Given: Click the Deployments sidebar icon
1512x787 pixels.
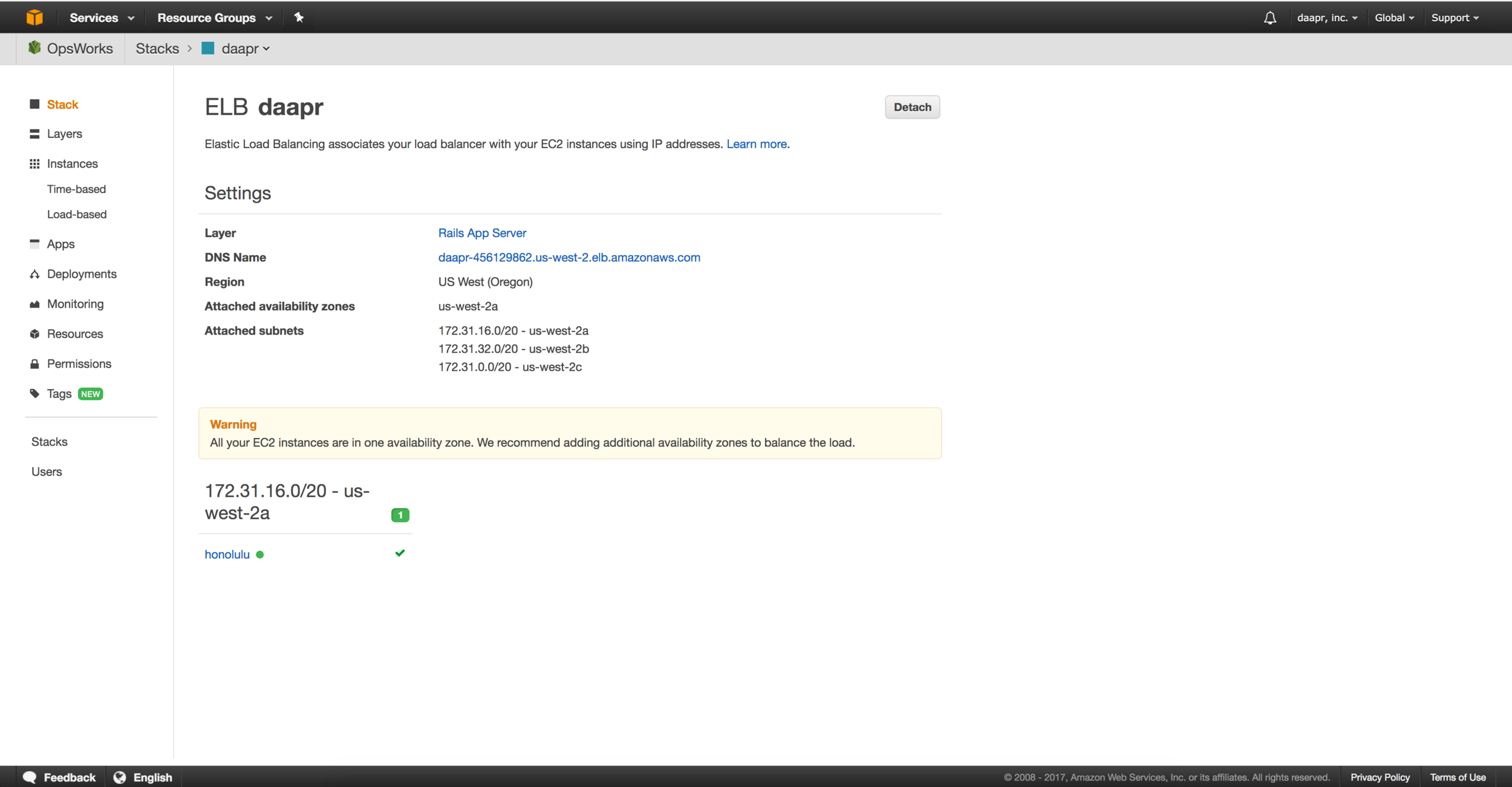Looking at the screenshot, I should coord(34,274).
